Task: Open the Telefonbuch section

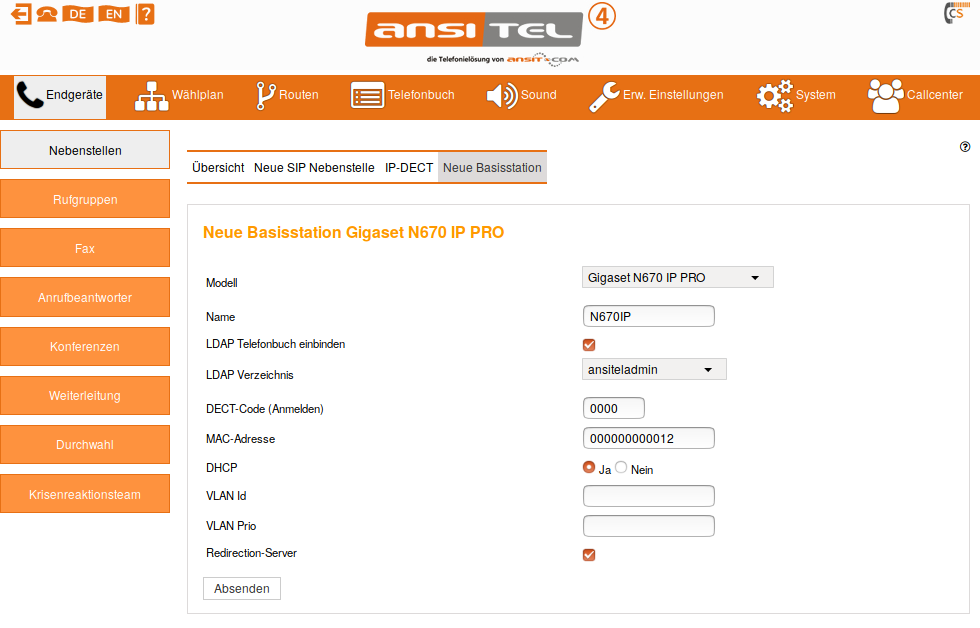Action: (x=402, y=96)
